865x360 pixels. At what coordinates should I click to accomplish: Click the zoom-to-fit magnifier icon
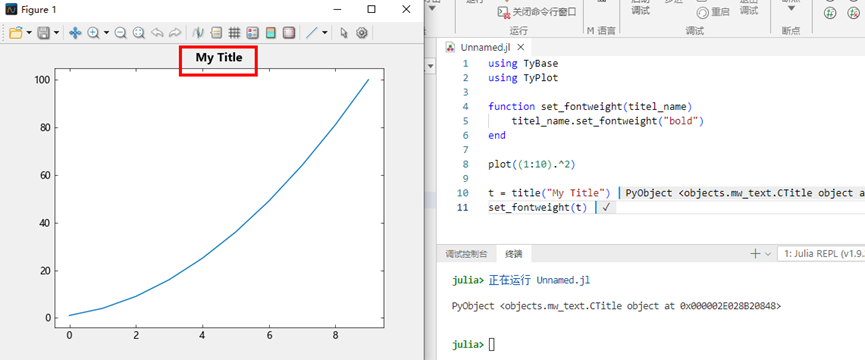tap(138, 33)
